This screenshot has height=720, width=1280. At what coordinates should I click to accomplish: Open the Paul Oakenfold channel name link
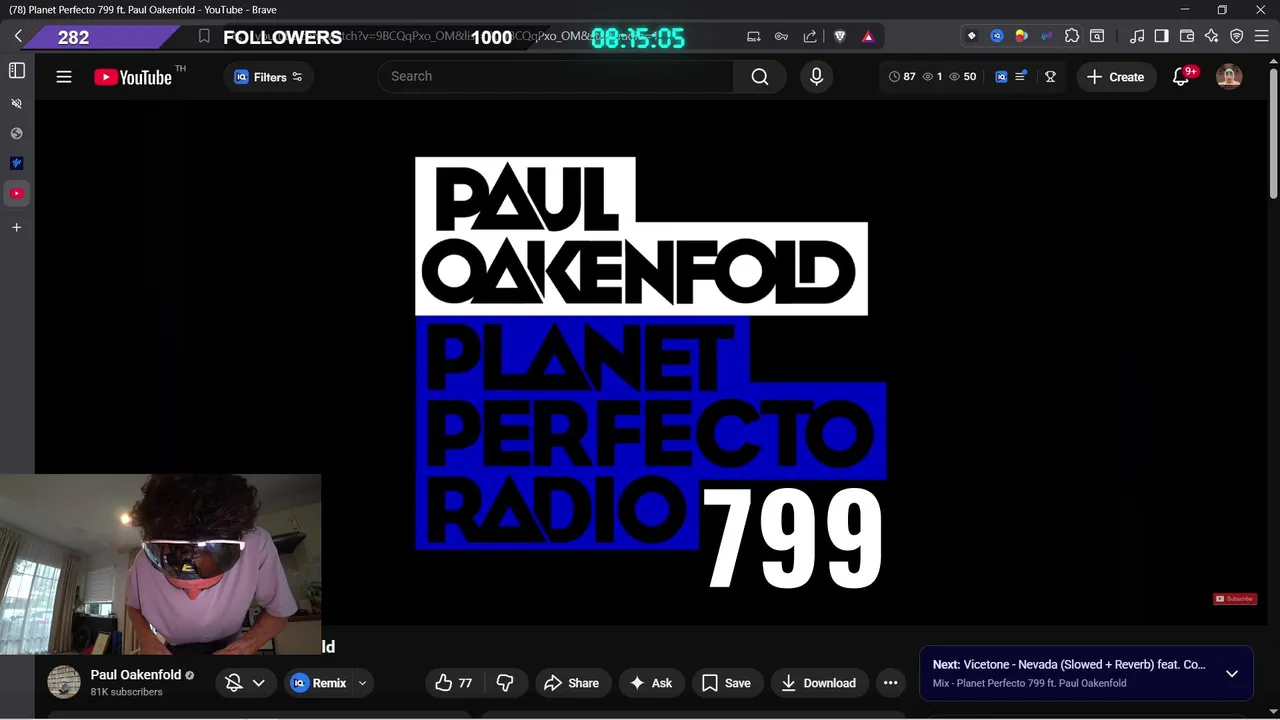[x=136, y=675]
